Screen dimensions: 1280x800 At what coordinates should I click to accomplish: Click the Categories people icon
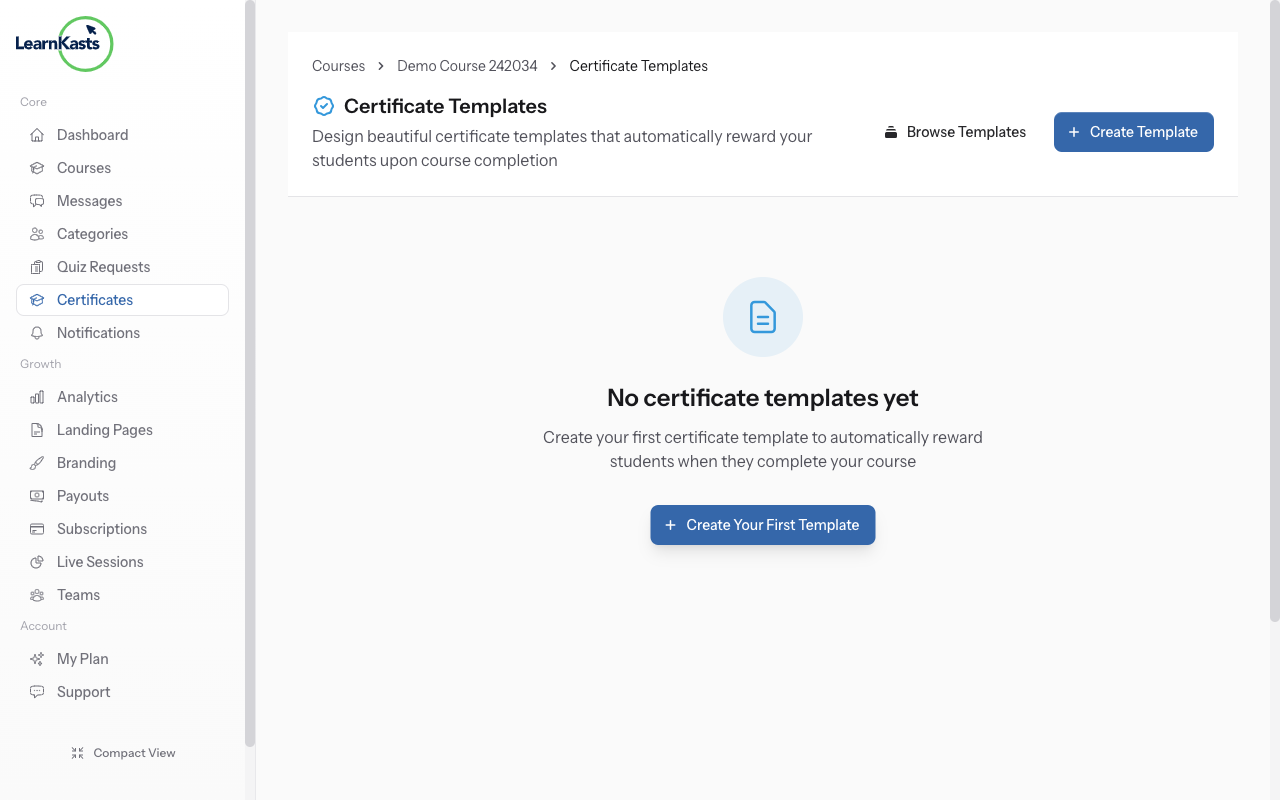click(x=37, y=233)
